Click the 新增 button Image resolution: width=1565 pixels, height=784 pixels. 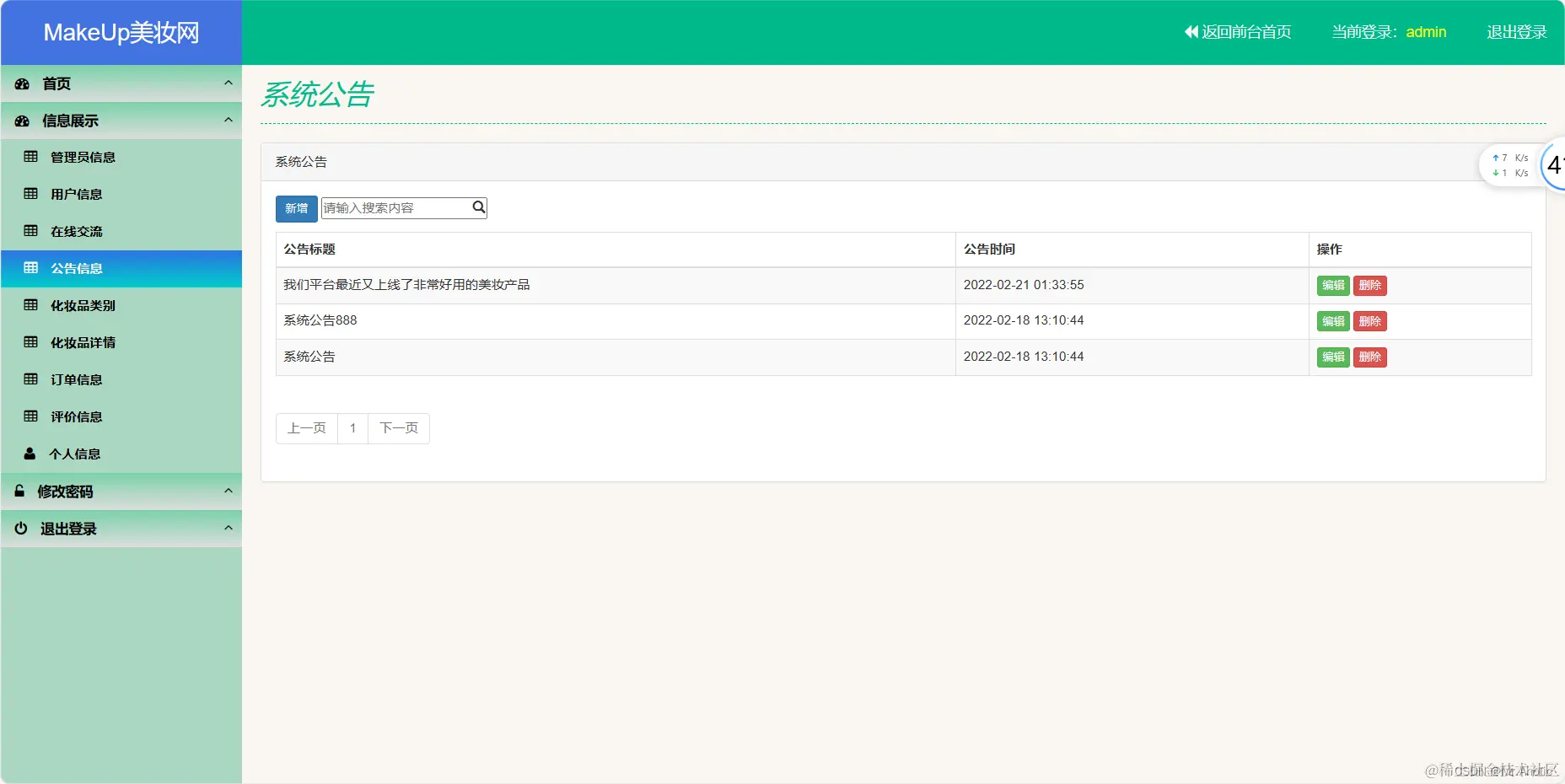coord(297,208)
